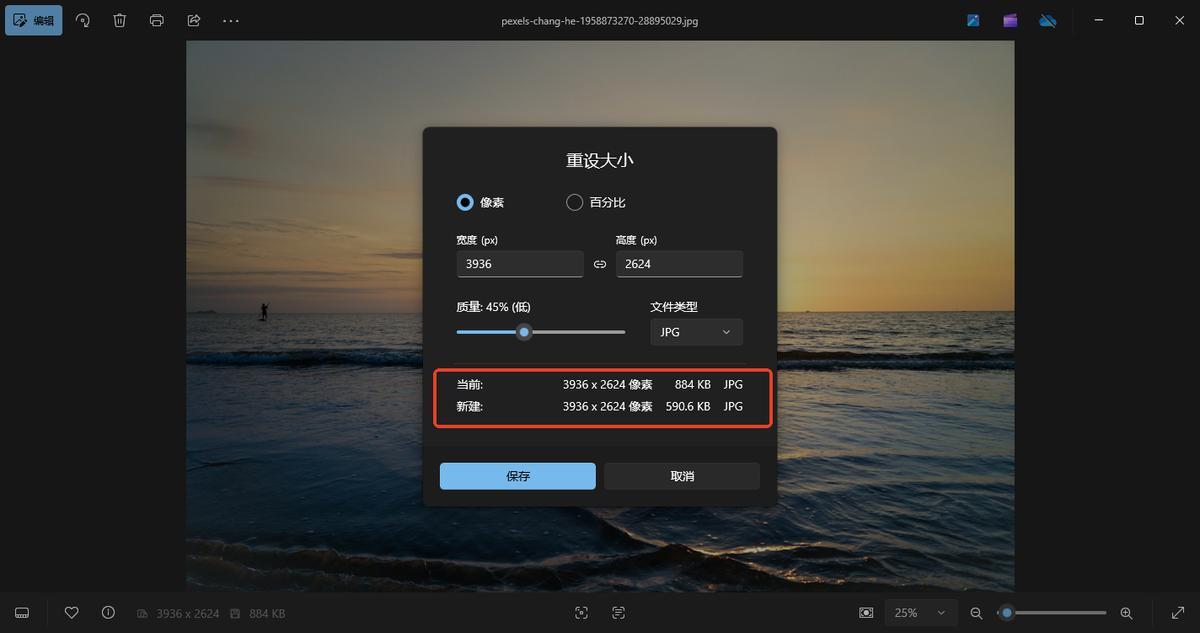Select the 百分比 (percentage) radio button

[x=575, y=202]
